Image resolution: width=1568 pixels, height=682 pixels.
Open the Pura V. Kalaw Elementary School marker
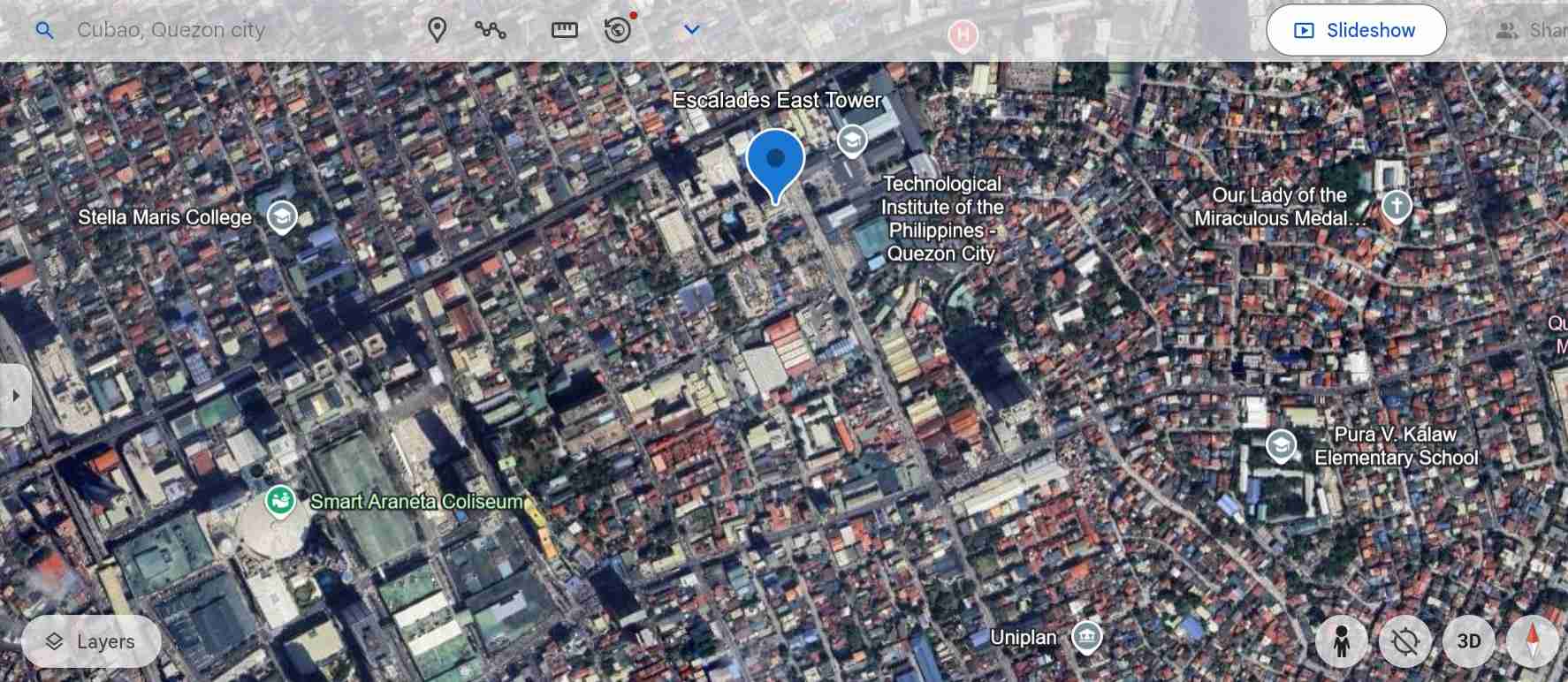[1281, 446]
